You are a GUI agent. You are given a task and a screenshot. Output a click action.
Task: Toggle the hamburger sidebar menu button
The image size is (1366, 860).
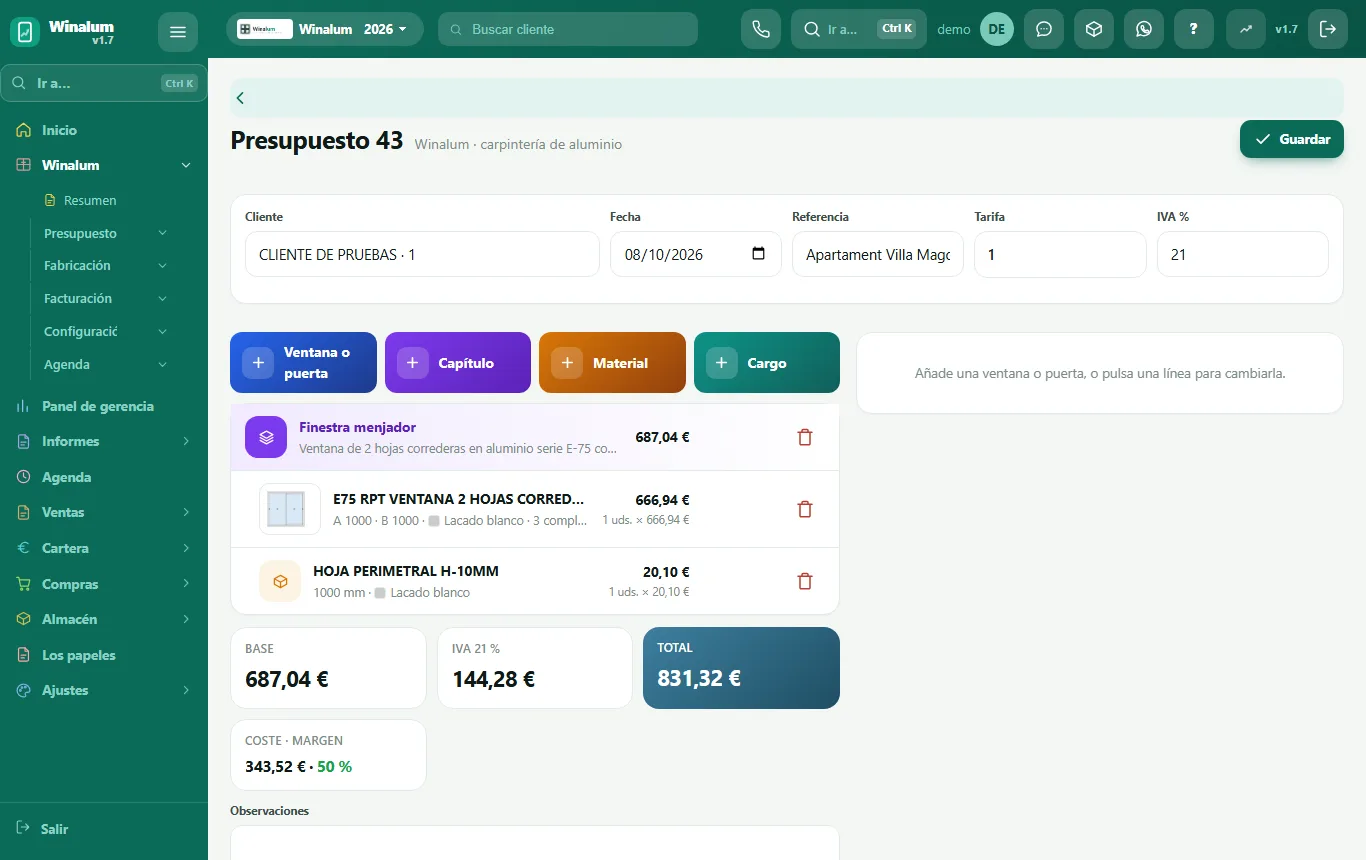(x=178, y=32)
